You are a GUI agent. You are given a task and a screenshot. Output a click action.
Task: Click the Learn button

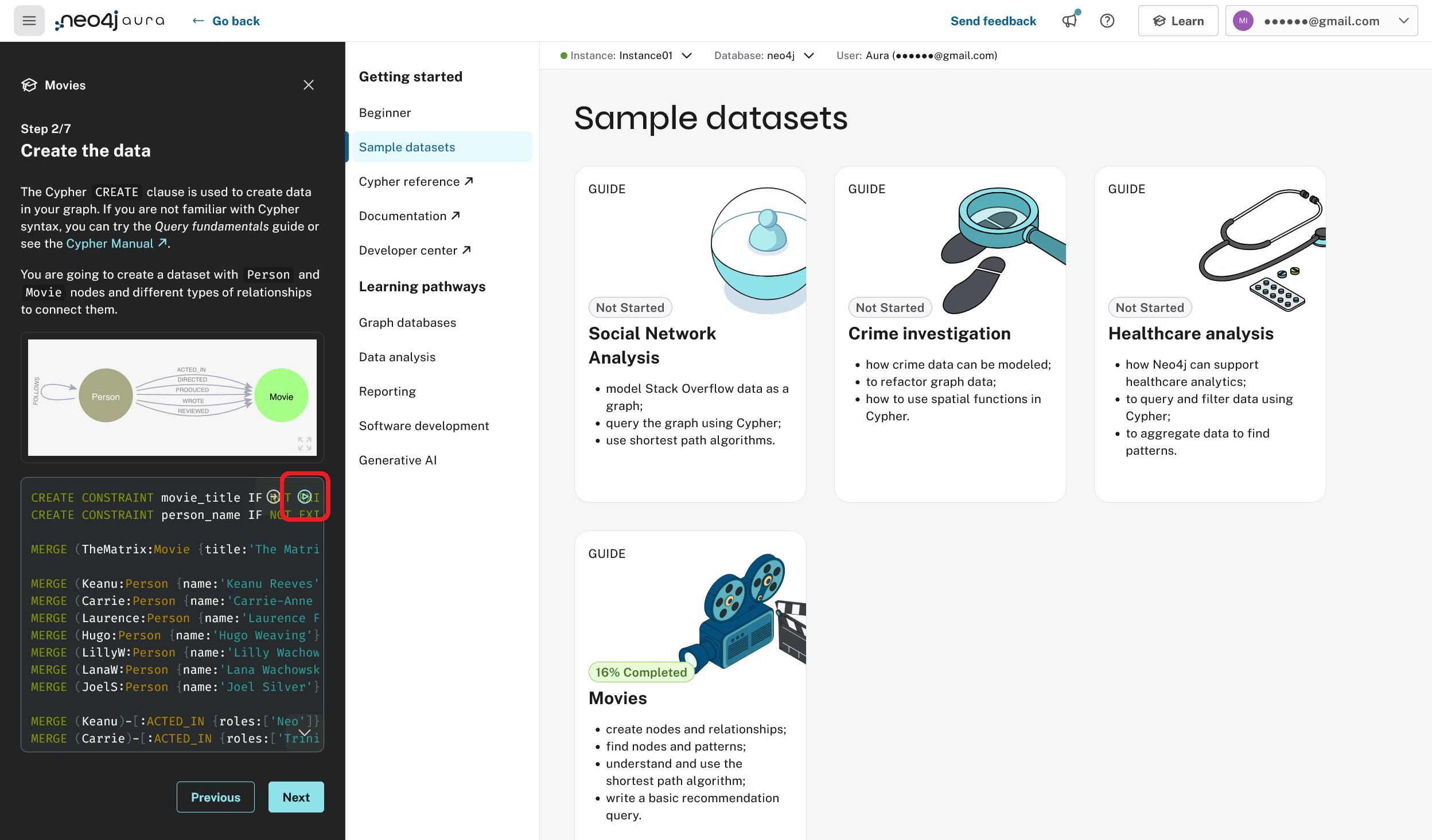point(1178,21)
